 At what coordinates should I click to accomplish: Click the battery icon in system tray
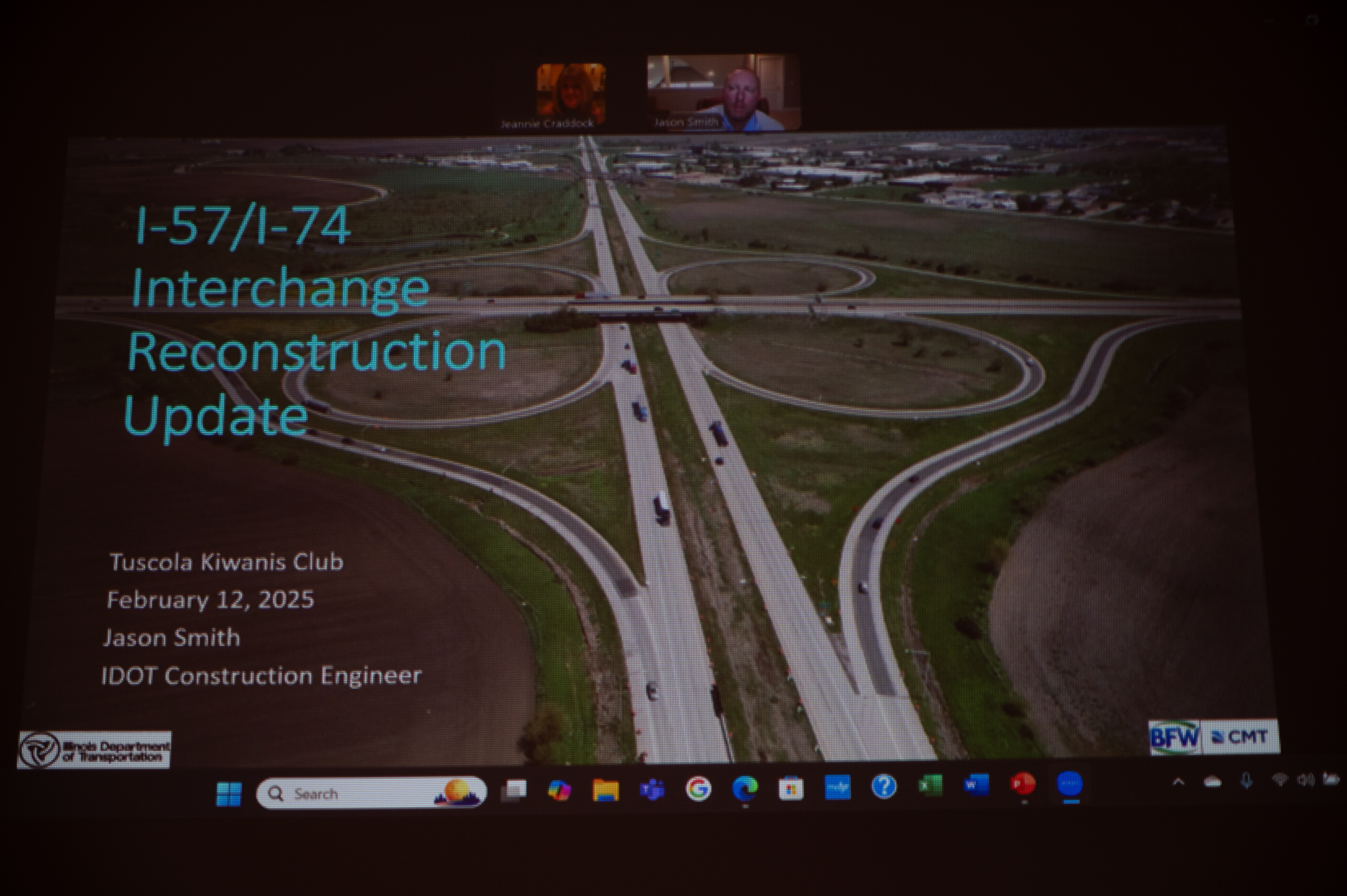click(x=1331, y=779)
